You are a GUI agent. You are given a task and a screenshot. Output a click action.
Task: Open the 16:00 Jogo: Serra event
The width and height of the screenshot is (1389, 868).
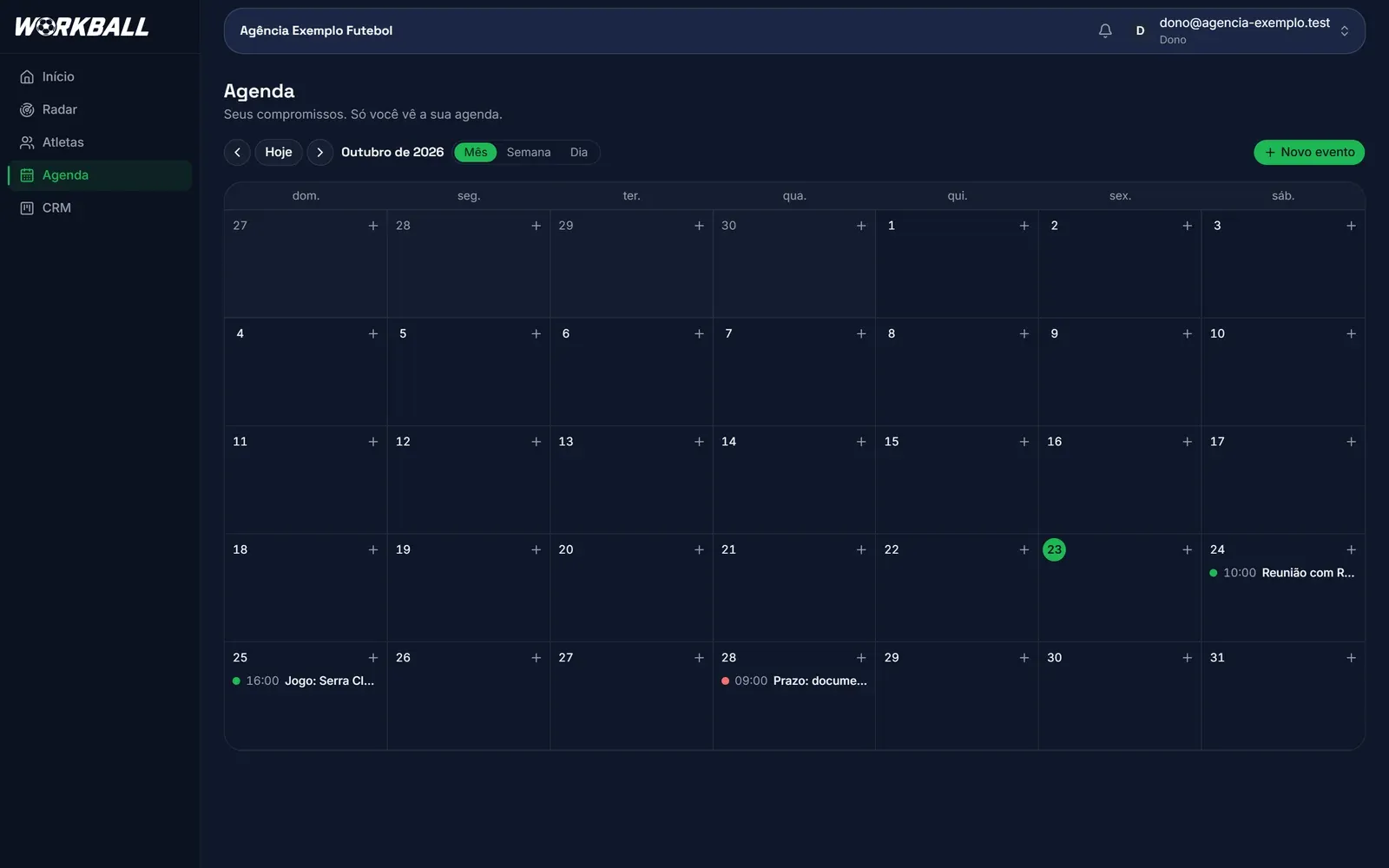304,681
